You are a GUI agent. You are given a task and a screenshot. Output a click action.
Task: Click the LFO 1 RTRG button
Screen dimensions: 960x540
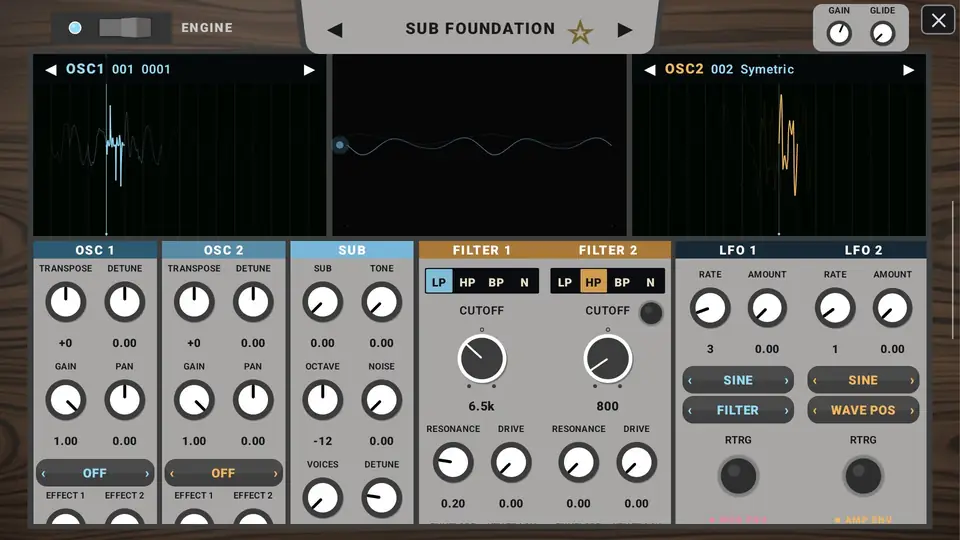[738, 476]
